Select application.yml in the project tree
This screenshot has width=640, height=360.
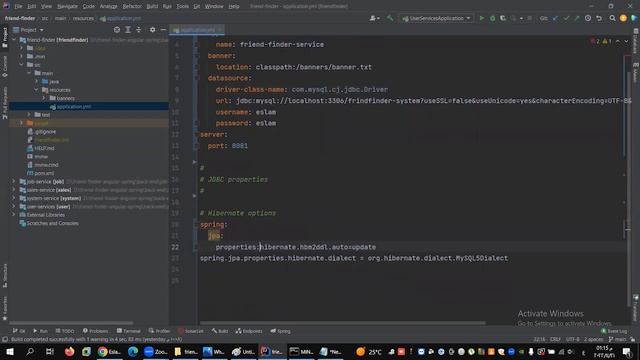89,107
